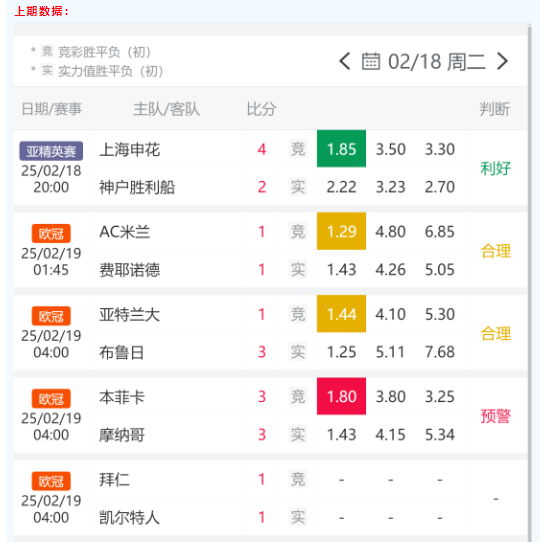Go to next date with right arrow

(502, 61)
